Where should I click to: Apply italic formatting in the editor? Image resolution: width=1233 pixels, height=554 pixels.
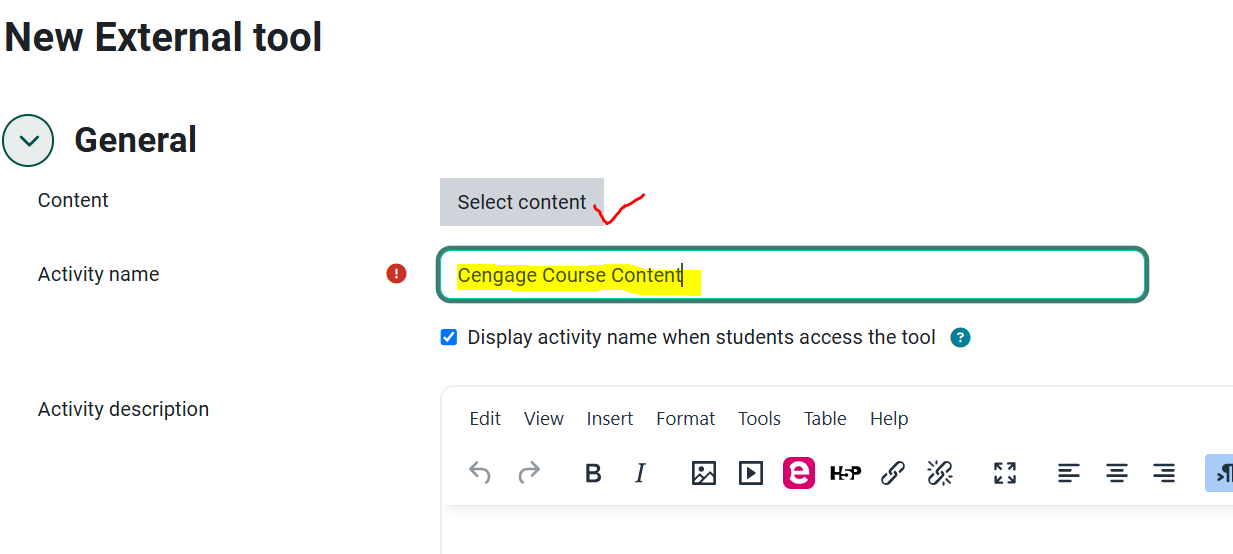[640, 473]
